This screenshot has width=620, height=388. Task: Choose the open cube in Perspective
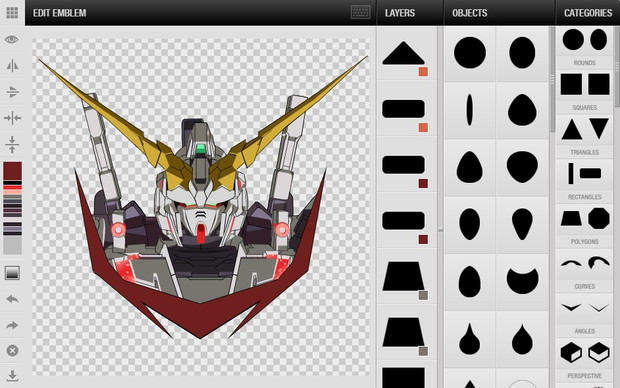coord(599,352)
